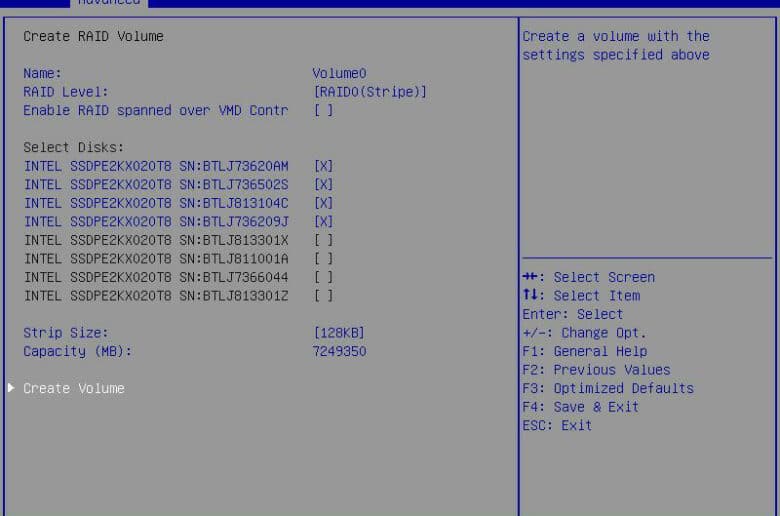Screen dimensions: 780x516
Task: Click the Select Screen arrows icon
Action: [530, 277]
